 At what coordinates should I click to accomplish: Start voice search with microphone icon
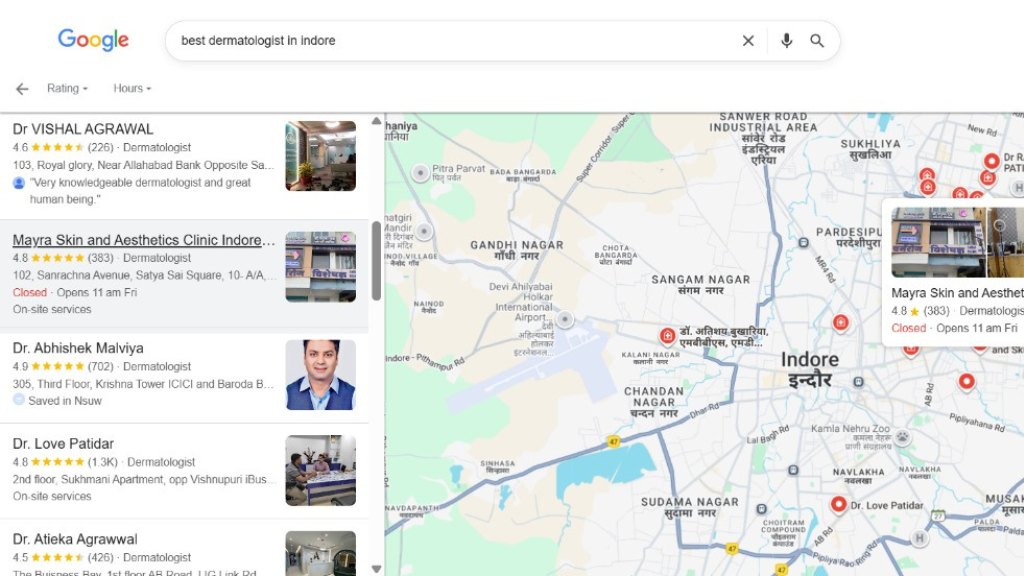(786, 41)
